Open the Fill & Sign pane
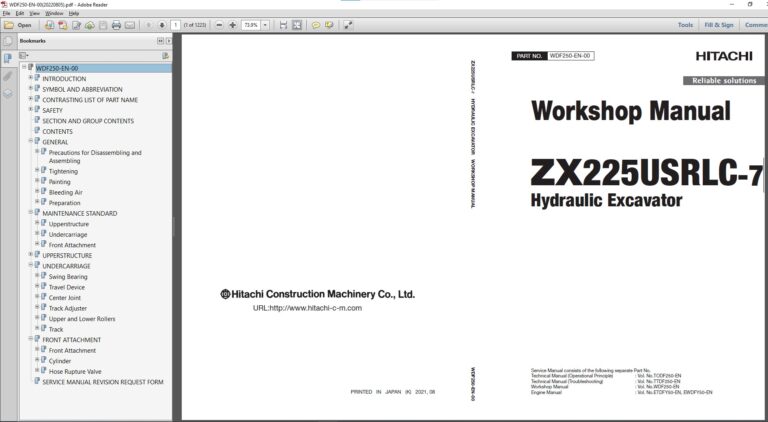The image size is (768, 422). point(719,25)
